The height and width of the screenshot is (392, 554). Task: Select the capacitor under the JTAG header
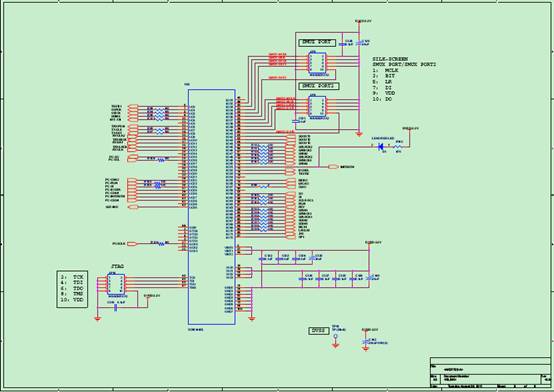(x=115, y=308)
